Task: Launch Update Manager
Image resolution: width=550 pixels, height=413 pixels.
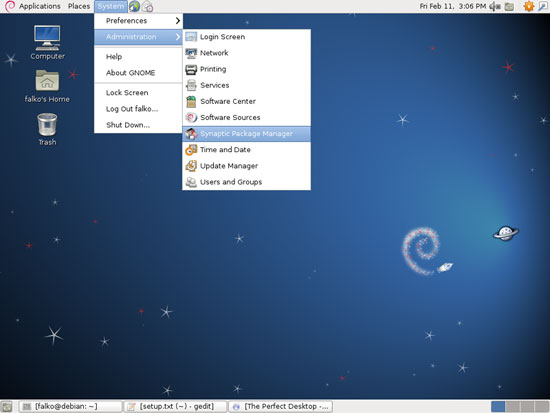Action: point(247,166)
